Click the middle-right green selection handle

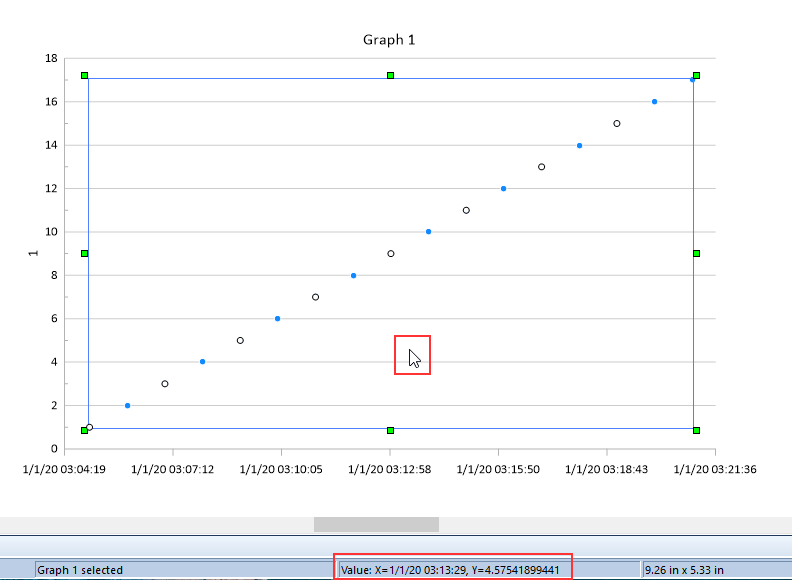pyautogui.click(x=696, y=253)
